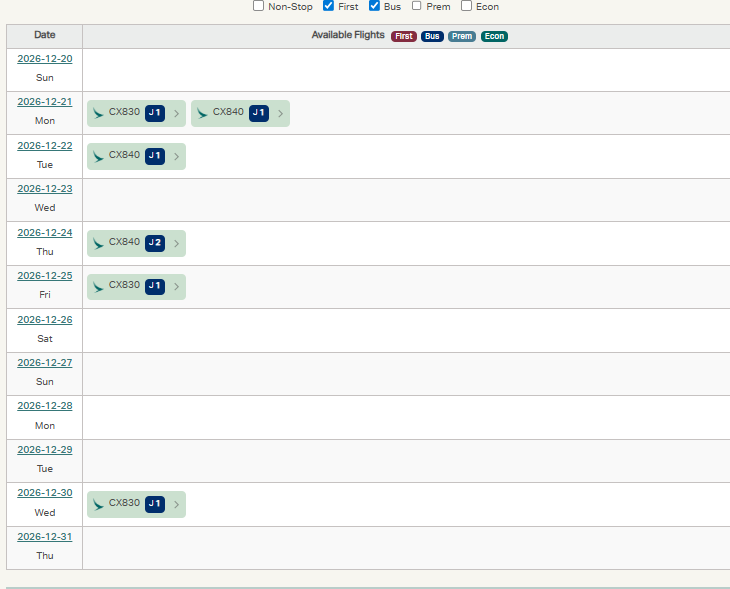Click the Available Flights column header
This screenshot has height=589, width=730.
(348, 35)
